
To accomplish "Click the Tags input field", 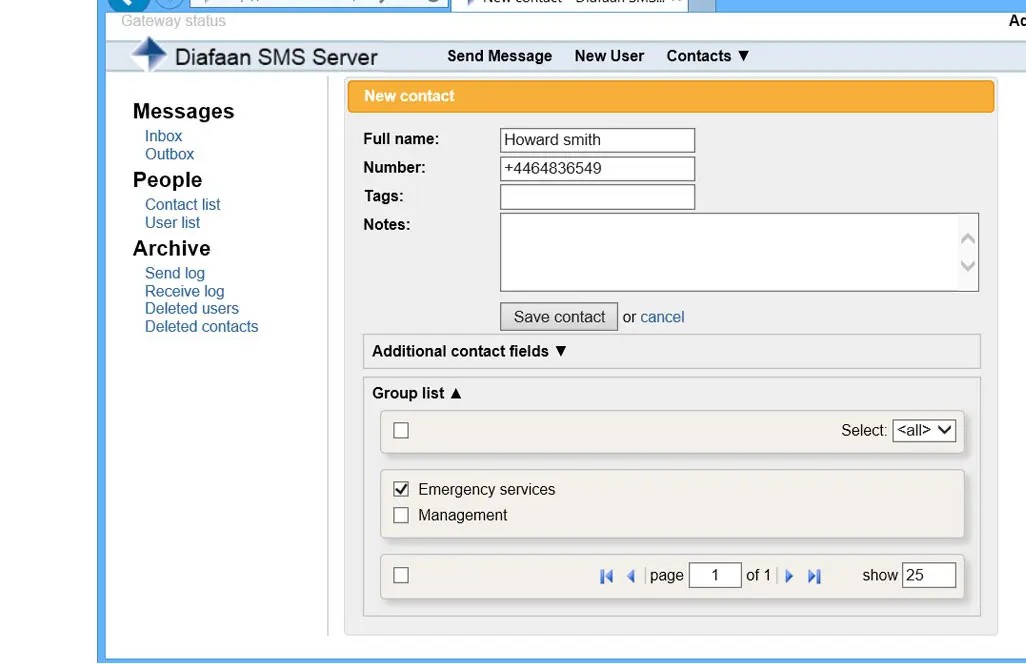I will (597, 197).
